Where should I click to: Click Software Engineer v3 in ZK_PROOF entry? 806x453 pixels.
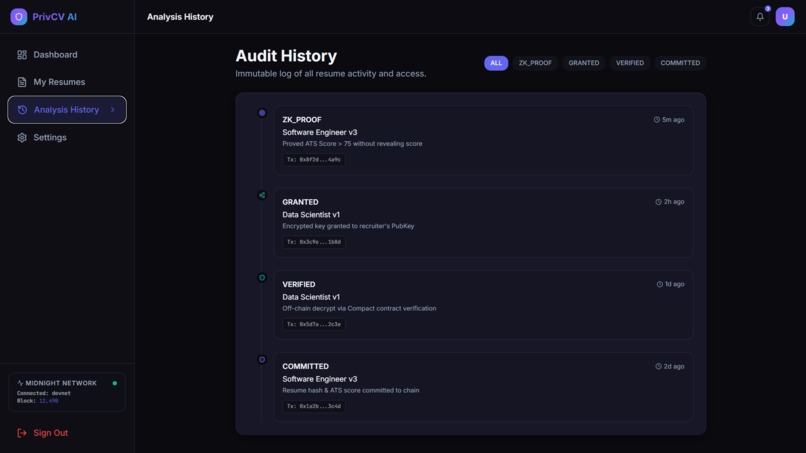click(x=320, y=132)
